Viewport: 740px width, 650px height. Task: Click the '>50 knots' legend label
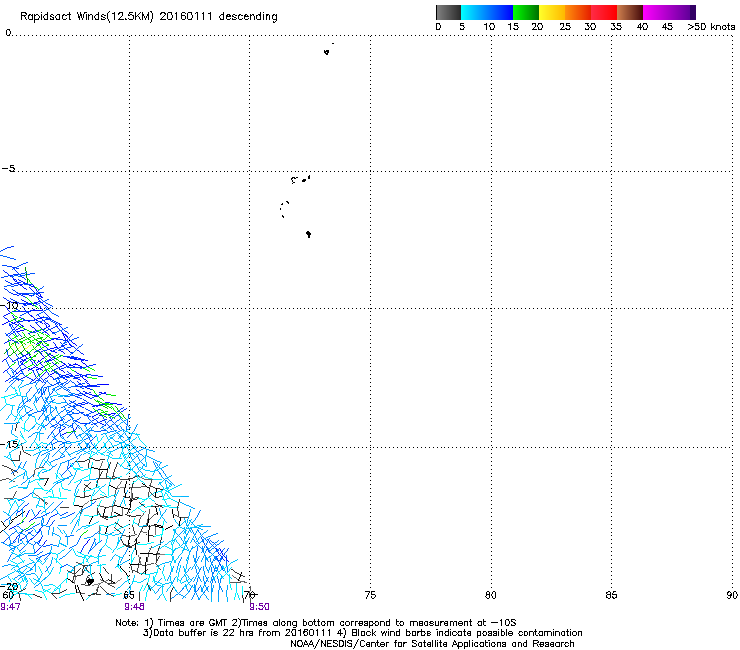(711, 27)
